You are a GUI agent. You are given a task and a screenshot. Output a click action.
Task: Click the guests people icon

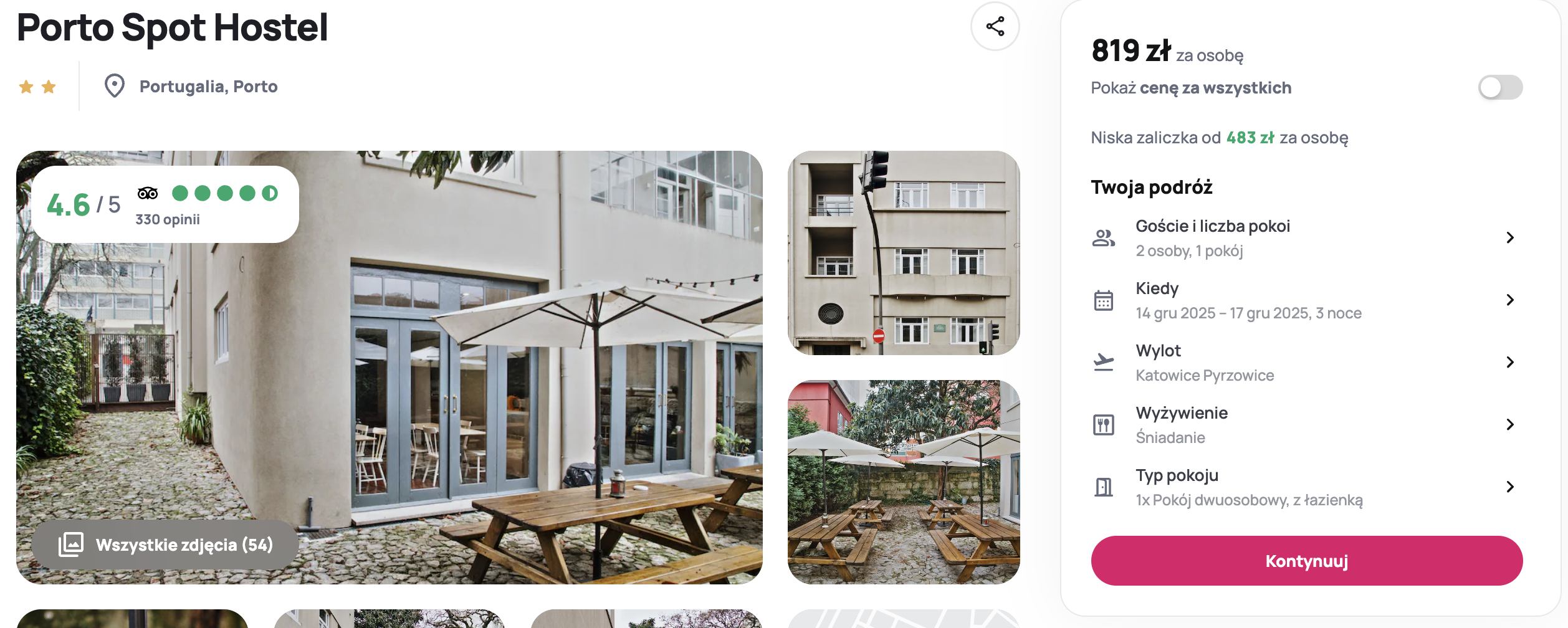(1104, 238)
